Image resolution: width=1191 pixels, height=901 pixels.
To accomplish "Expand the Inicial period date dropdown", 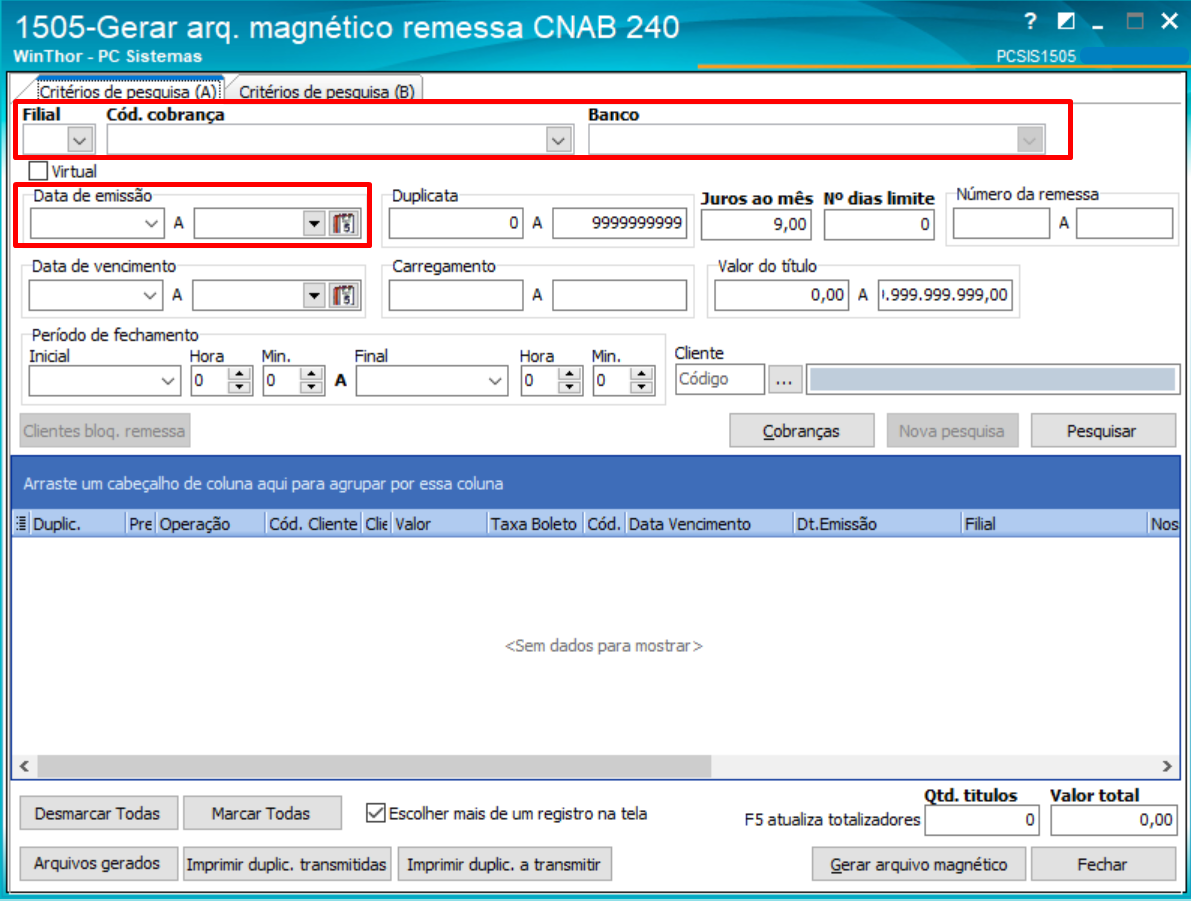I will pos(168,381).
